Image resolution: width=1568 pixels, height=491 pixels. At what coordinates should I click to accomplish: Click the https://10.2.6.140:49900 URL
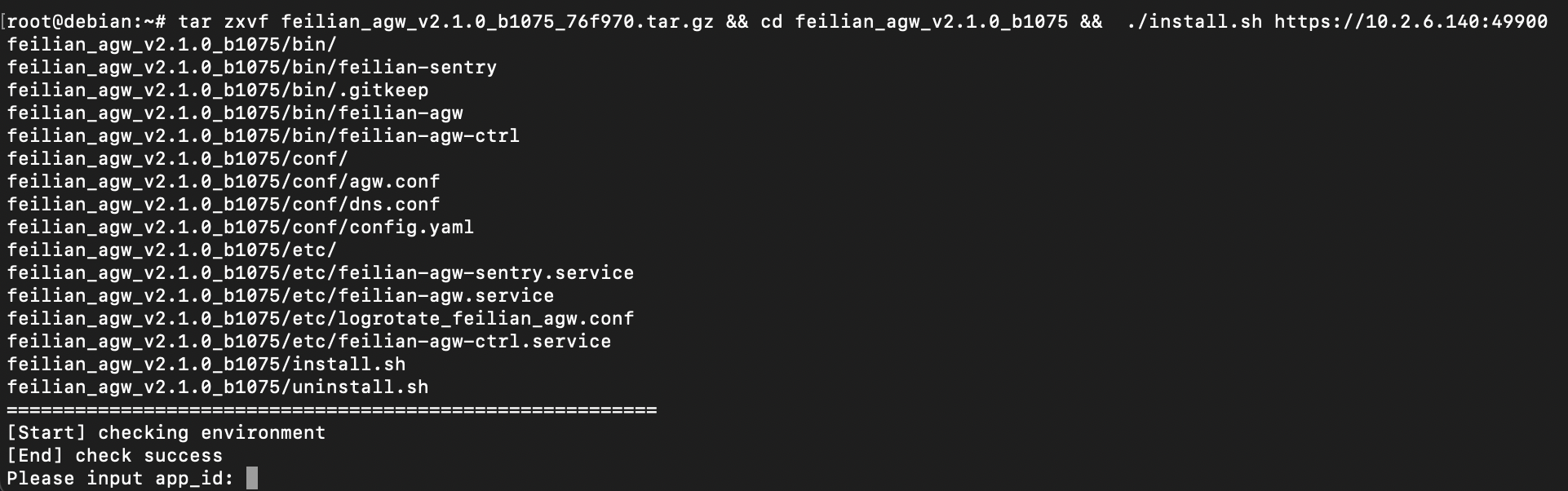point(1411,22)
